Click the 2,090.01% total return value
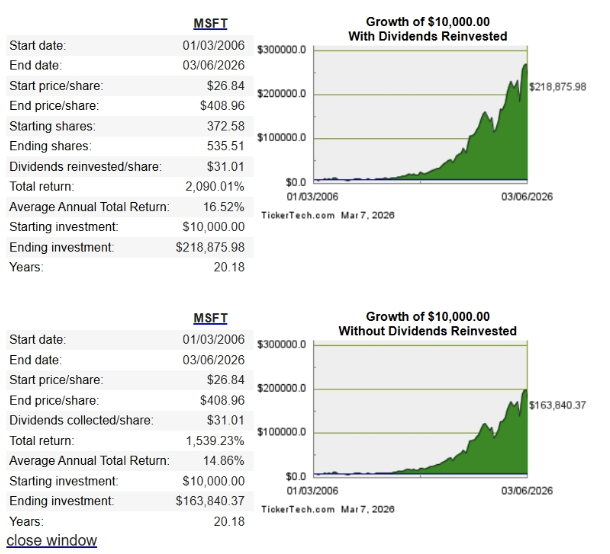This screenshot has width=610, height=554. pos(216,186)
